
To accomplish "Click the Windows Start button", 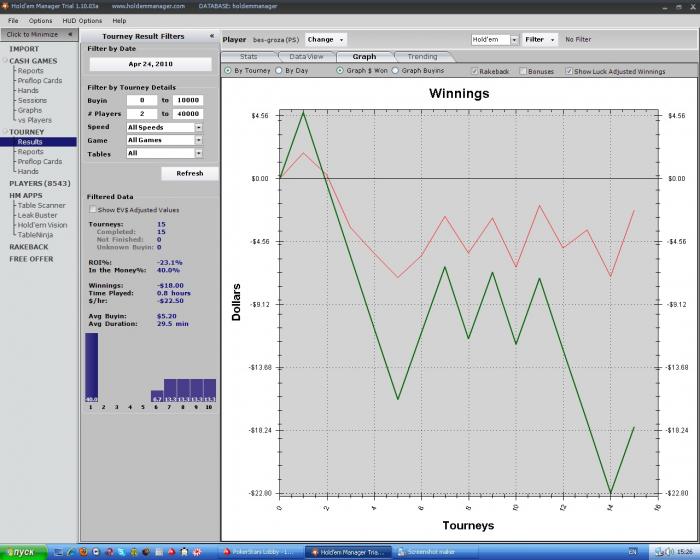I will [23, 552].
